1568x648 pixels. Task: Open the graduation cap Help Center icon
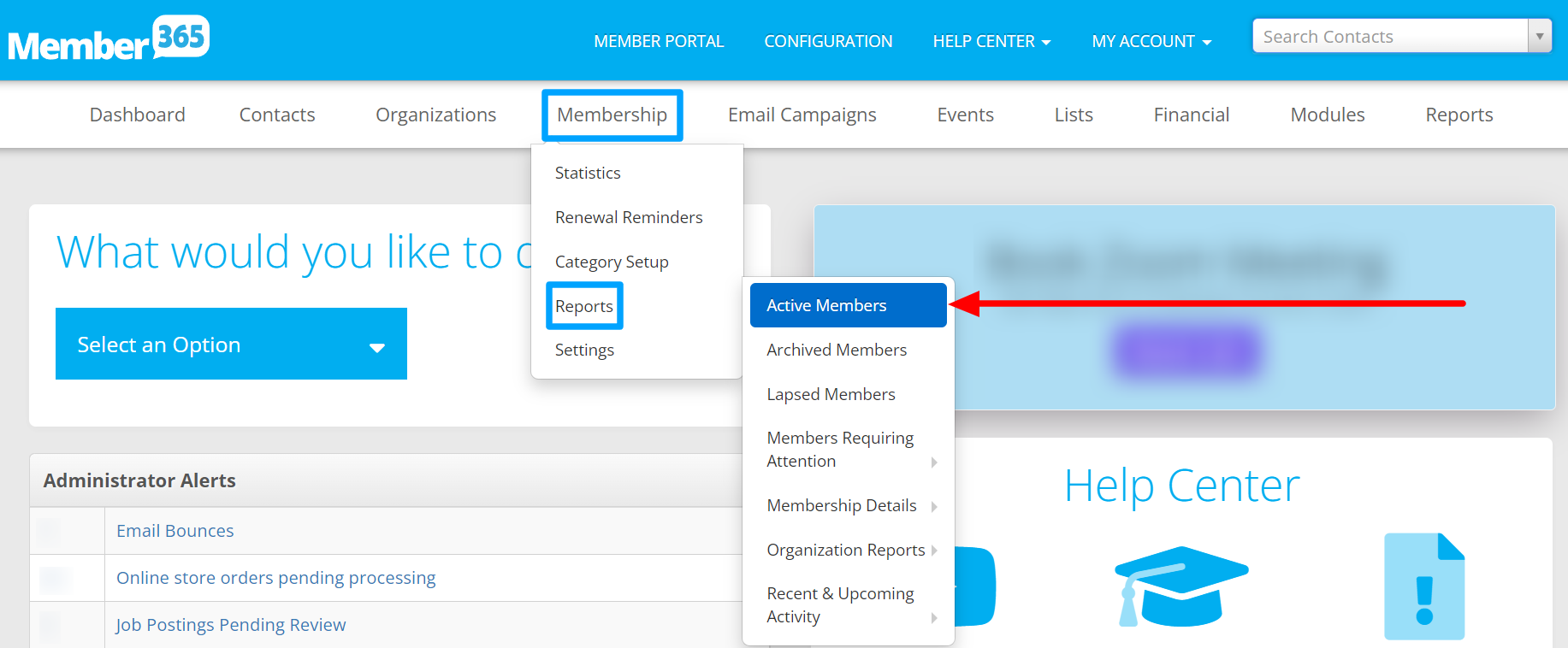[x=1181, y=586]
